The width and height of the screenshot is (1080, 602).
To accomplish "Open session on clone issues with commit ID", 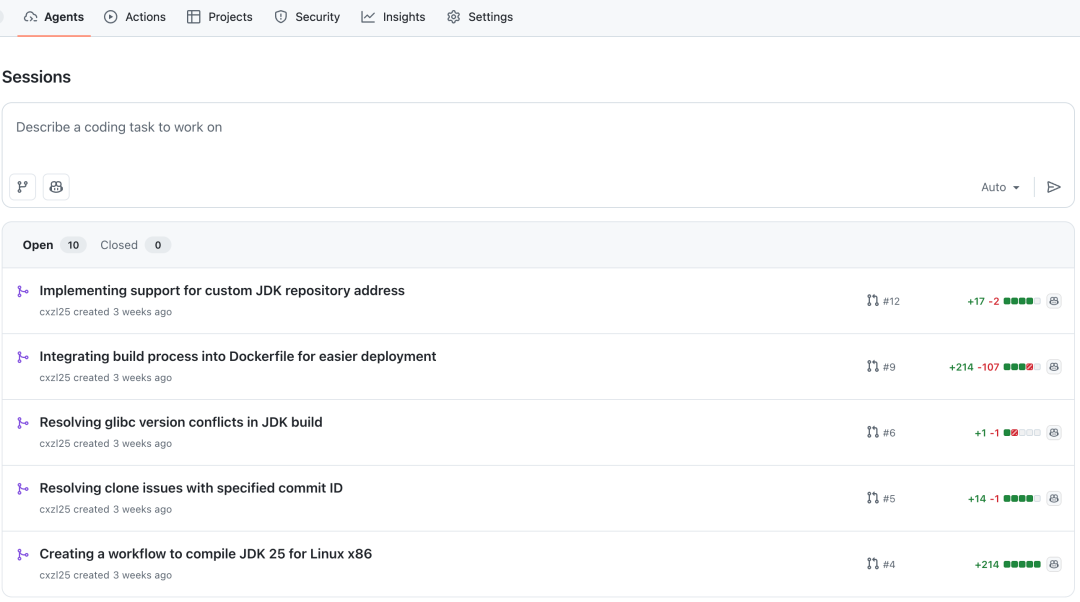I will coord(191,488).
